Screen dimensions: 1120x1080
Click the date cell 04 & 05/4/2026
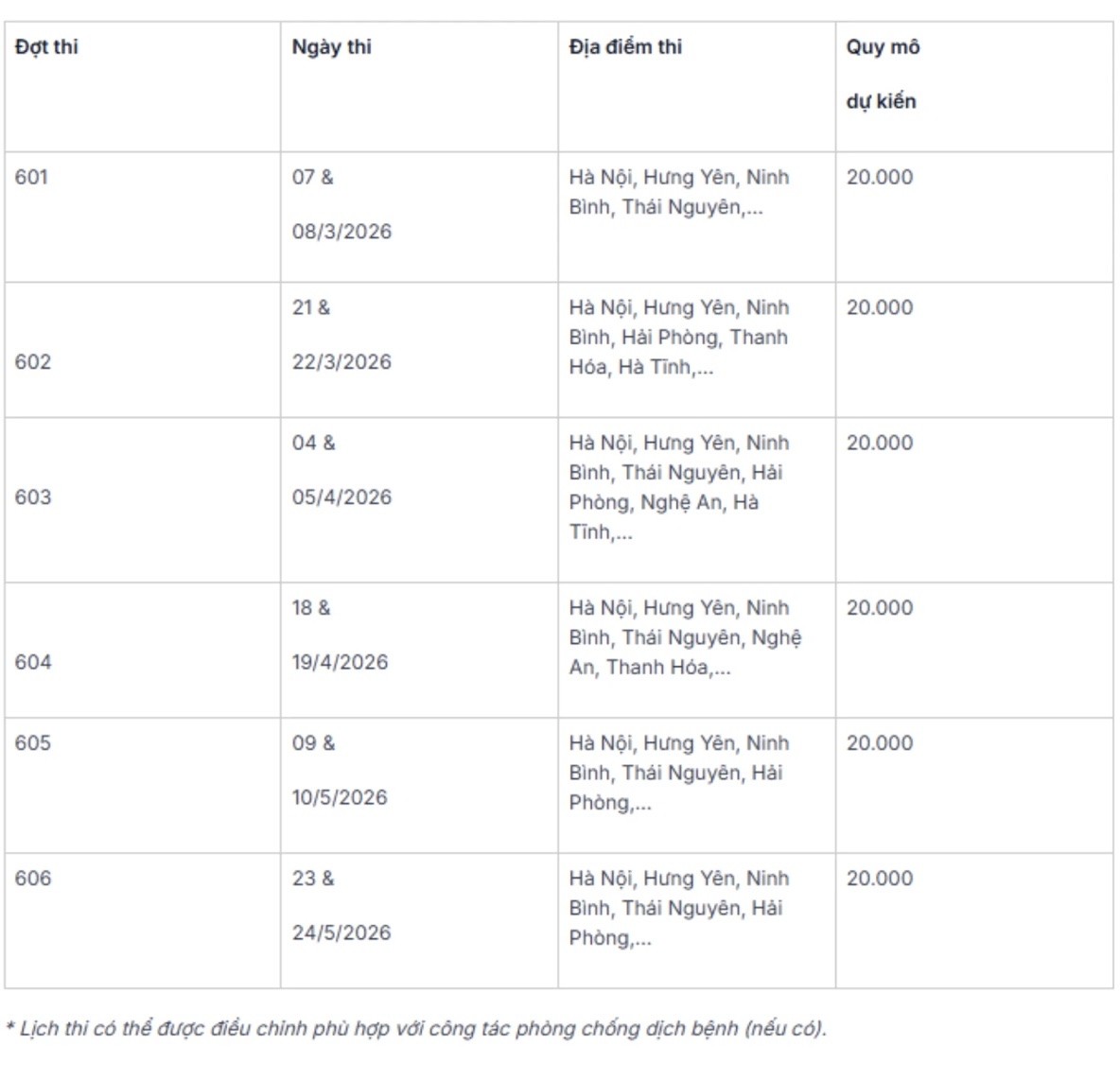pyautogui.click(x=341, y=470)
